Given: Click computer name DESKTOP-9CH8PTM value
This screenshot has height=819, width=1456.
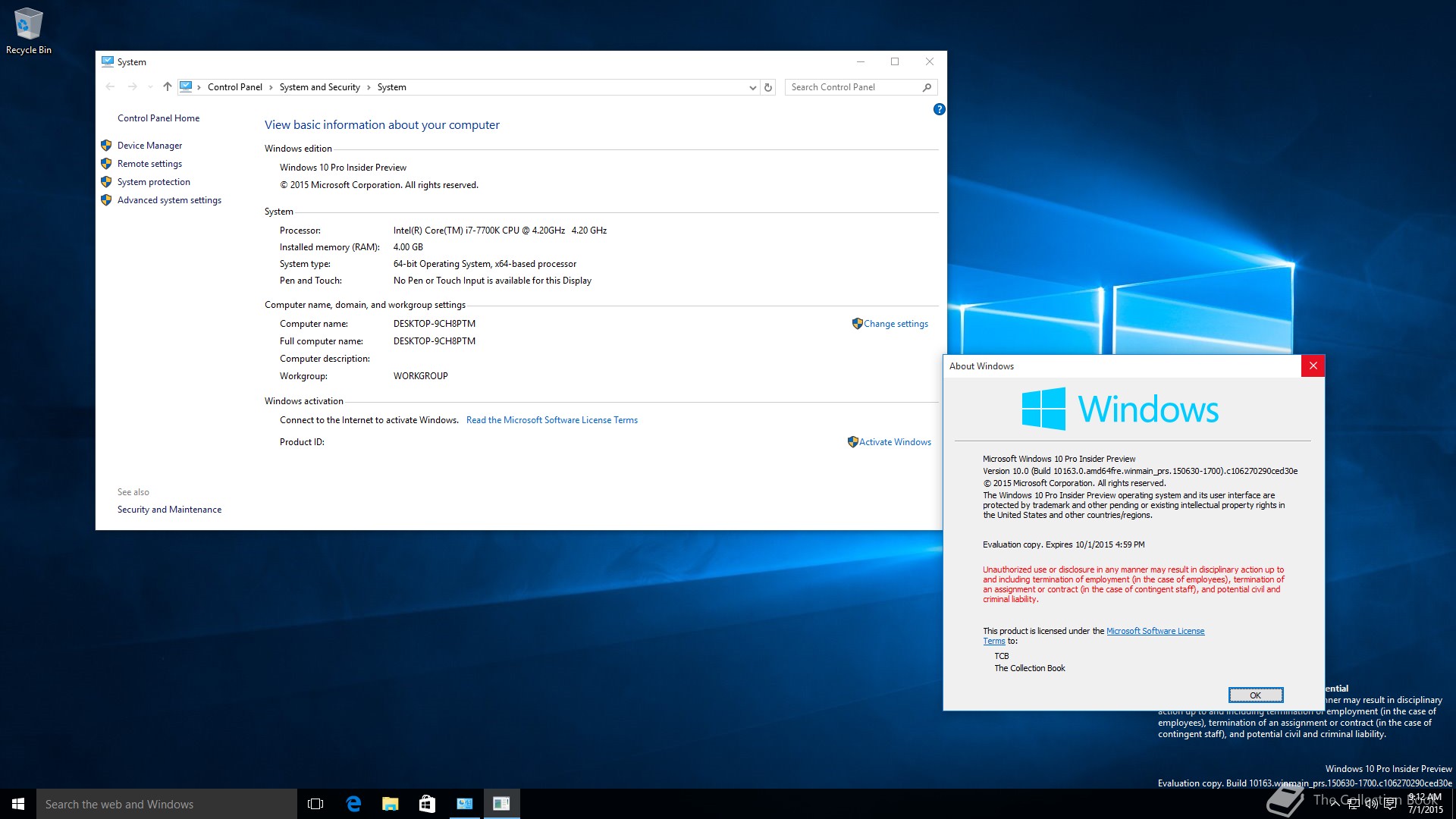Looking at the screenshot, I should click(x=435, y=324).
